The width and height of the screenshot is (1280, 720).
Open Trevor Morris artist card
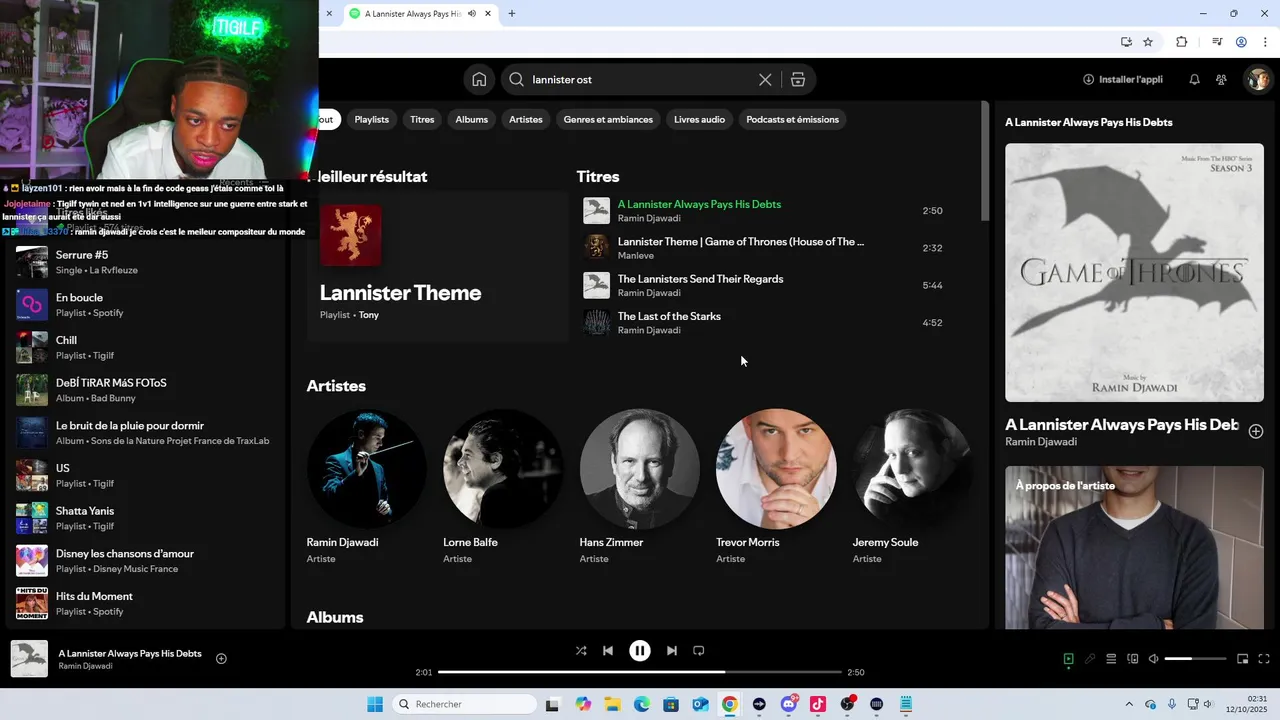coord(776,487)
